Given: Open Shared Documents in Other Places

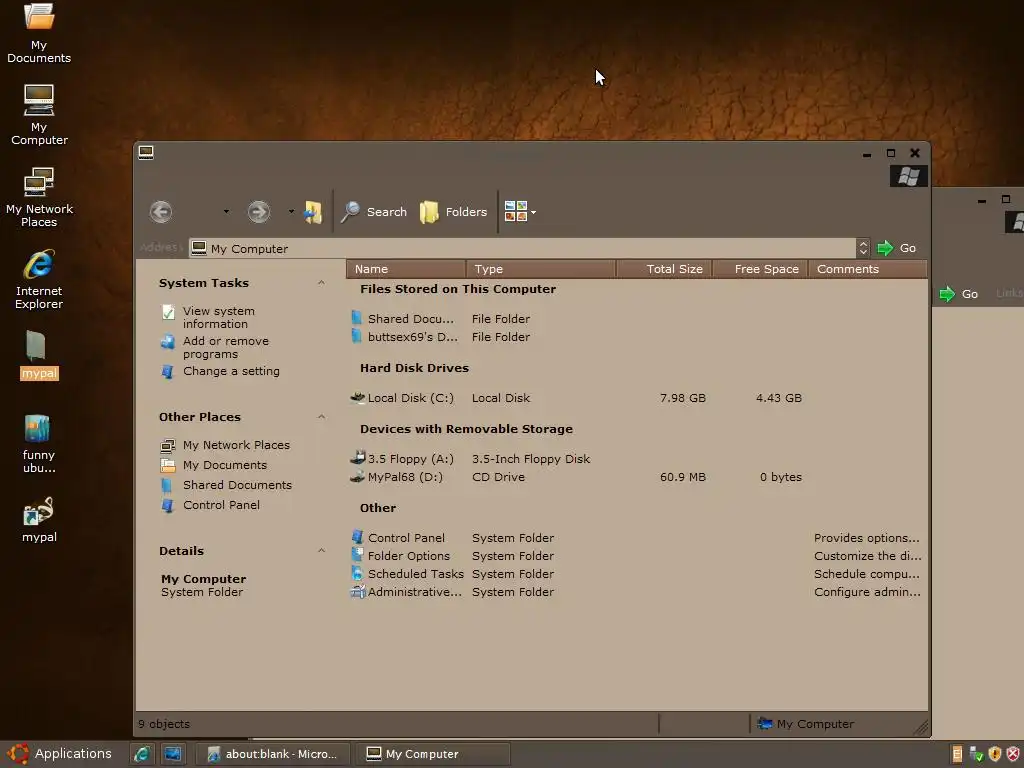Looking at the screenshot, I should [237, 485].
